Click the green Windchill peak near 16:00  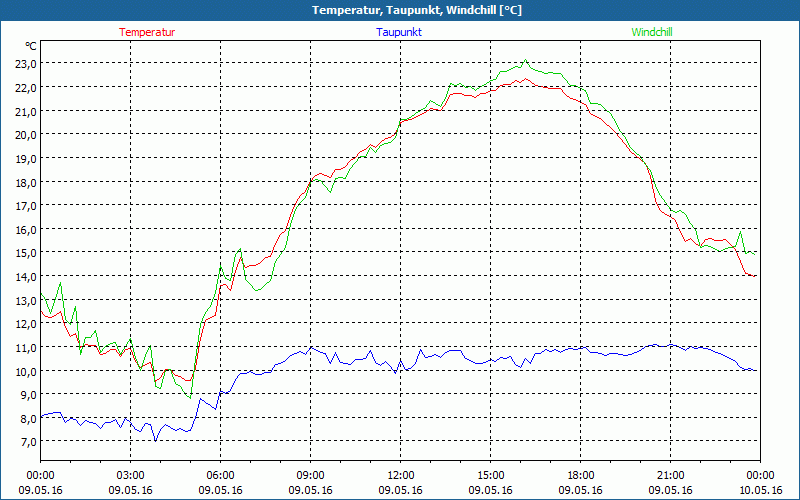point(526,60)
